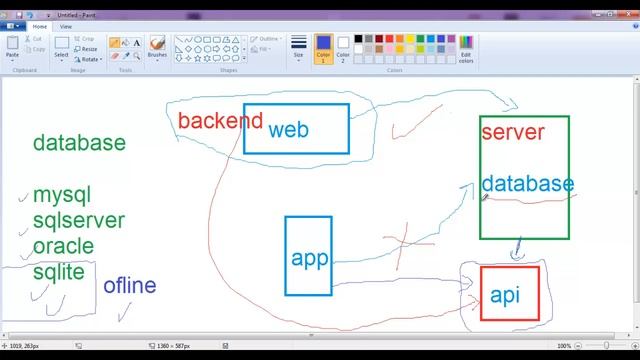Select the Pencil tool
640x360 pixels.
[115, 43]
